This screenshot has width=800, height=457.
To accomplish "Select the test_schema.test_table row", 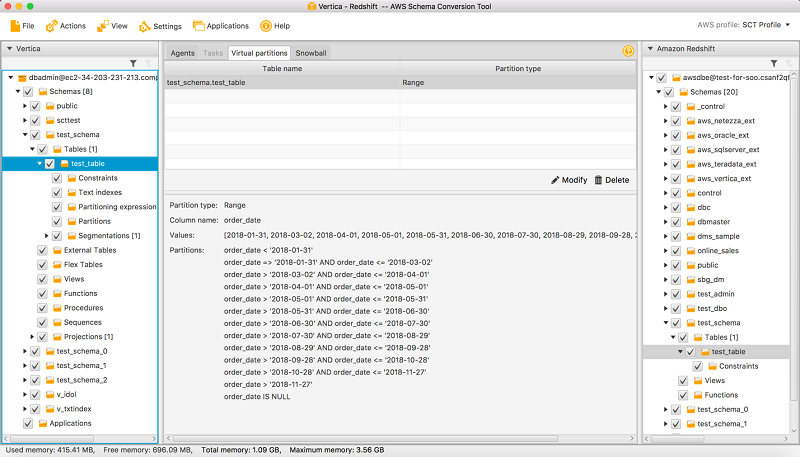I will 401,83.
